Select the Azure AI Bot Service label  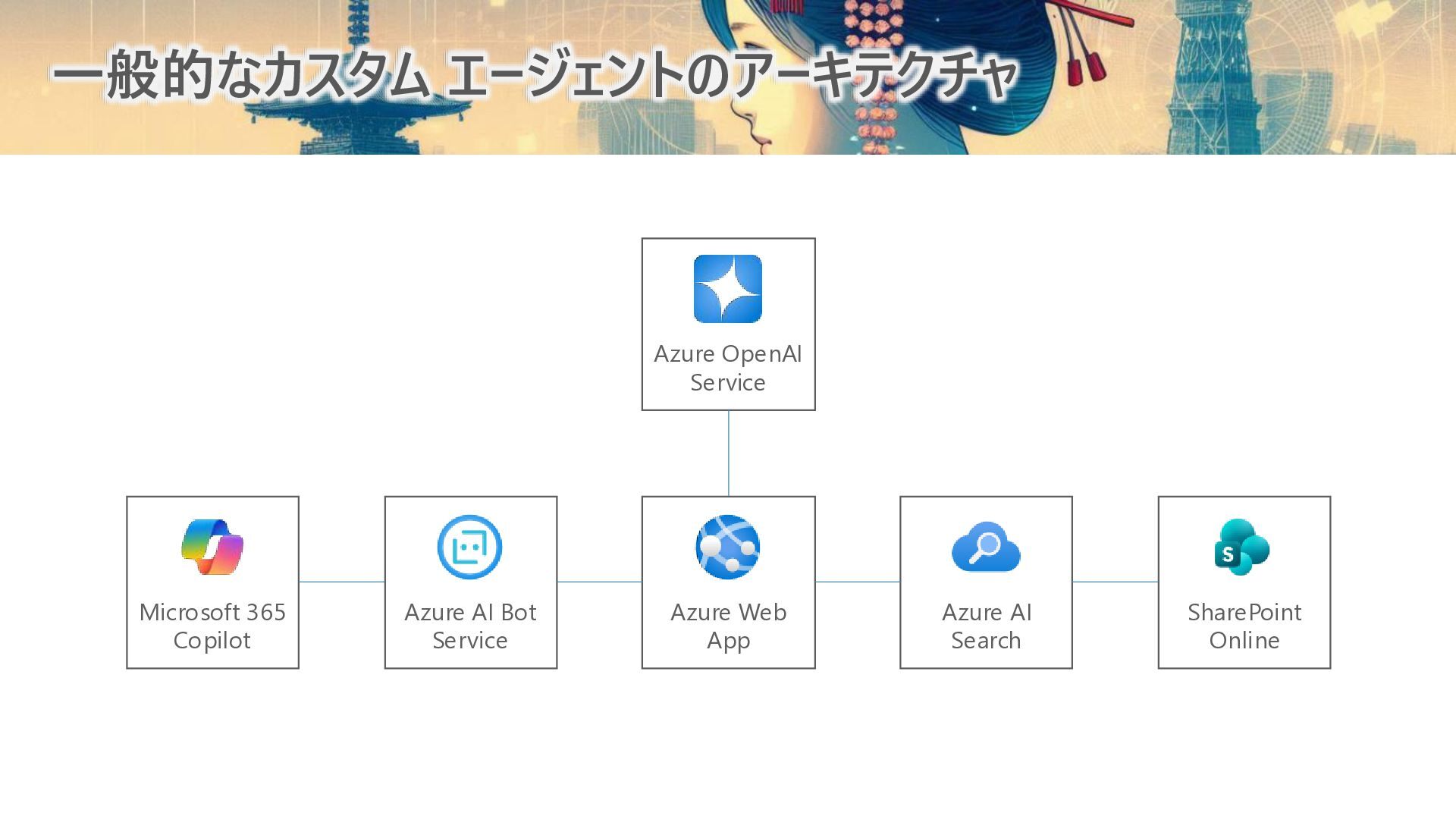coord(470,626)
